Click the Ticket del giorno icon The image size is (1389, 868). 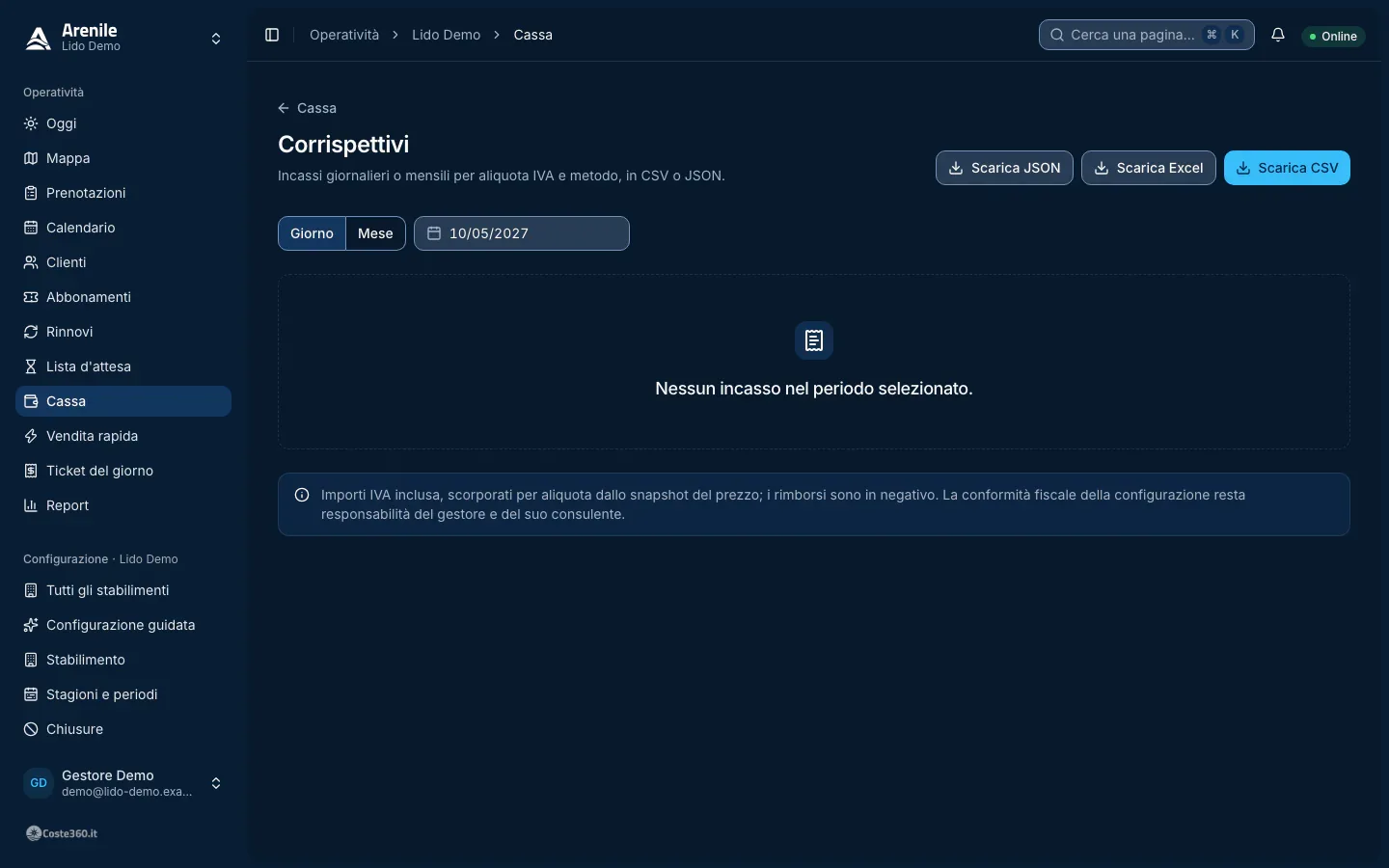tap(31, 471)
